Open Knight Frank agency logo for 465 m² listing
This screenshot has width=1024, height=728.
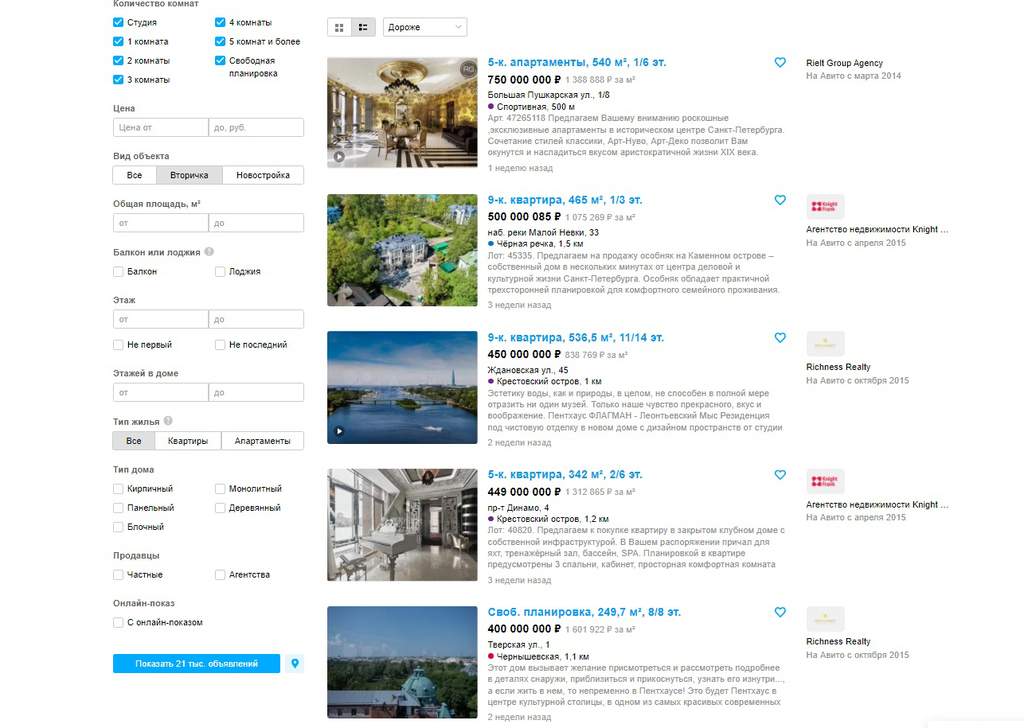click(x=825, y=207)
